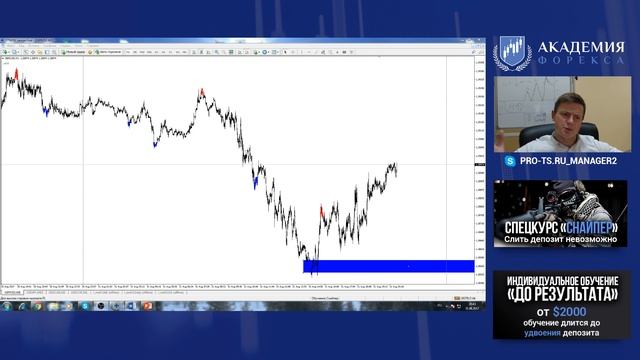Screen dimensions: 640x360
Task: Select the Horizontal Line drawing tool
Action: tap(309, 52)
